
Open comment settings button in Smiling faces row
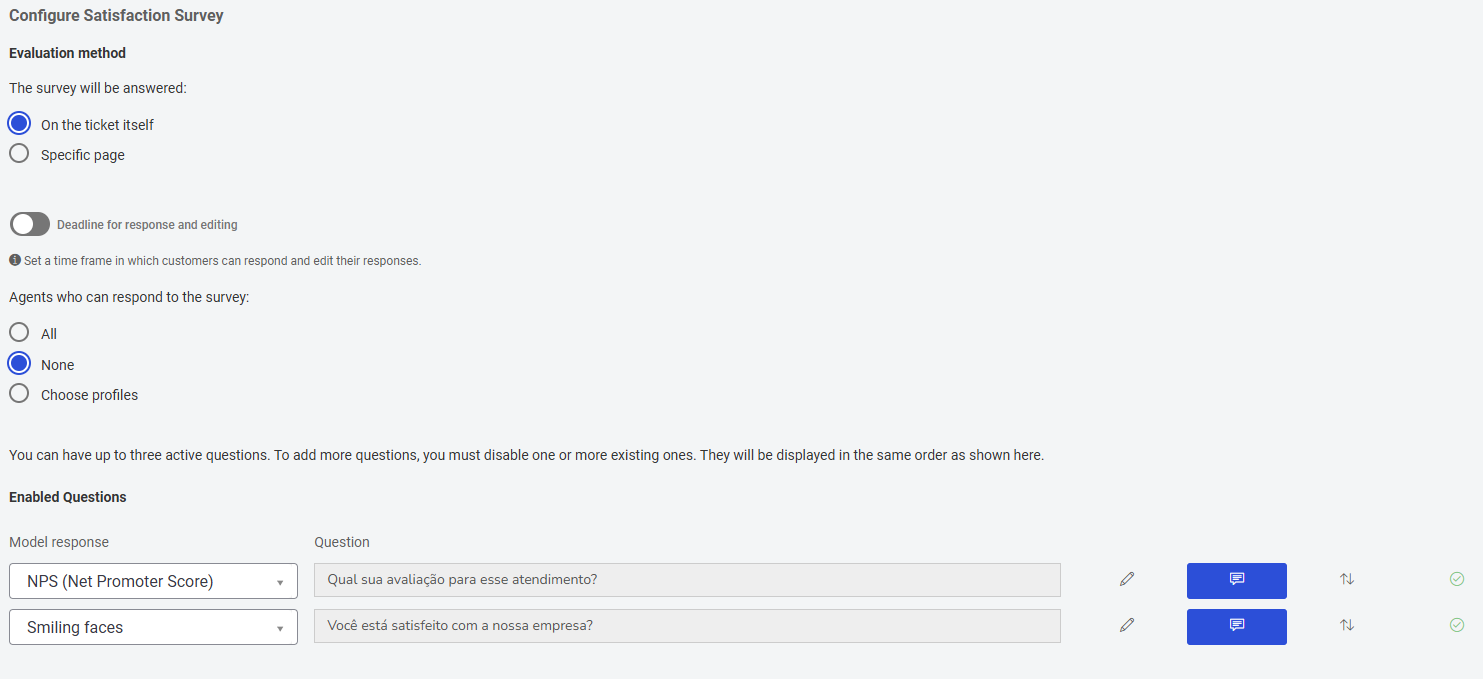(x=1236, y=626)
